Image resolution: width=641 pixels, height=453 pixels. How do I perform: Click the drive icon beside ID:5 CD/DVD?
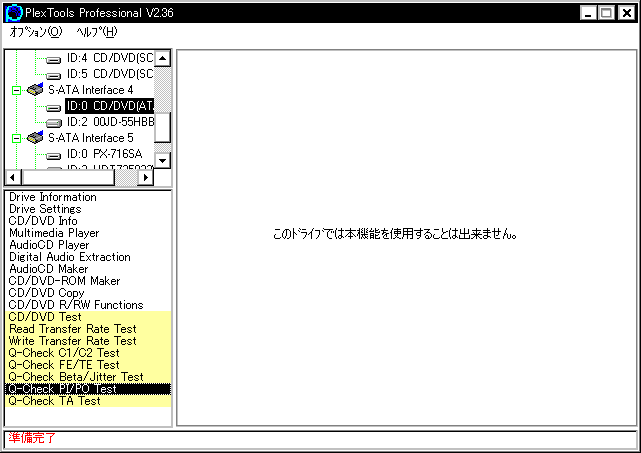(54, 76)
